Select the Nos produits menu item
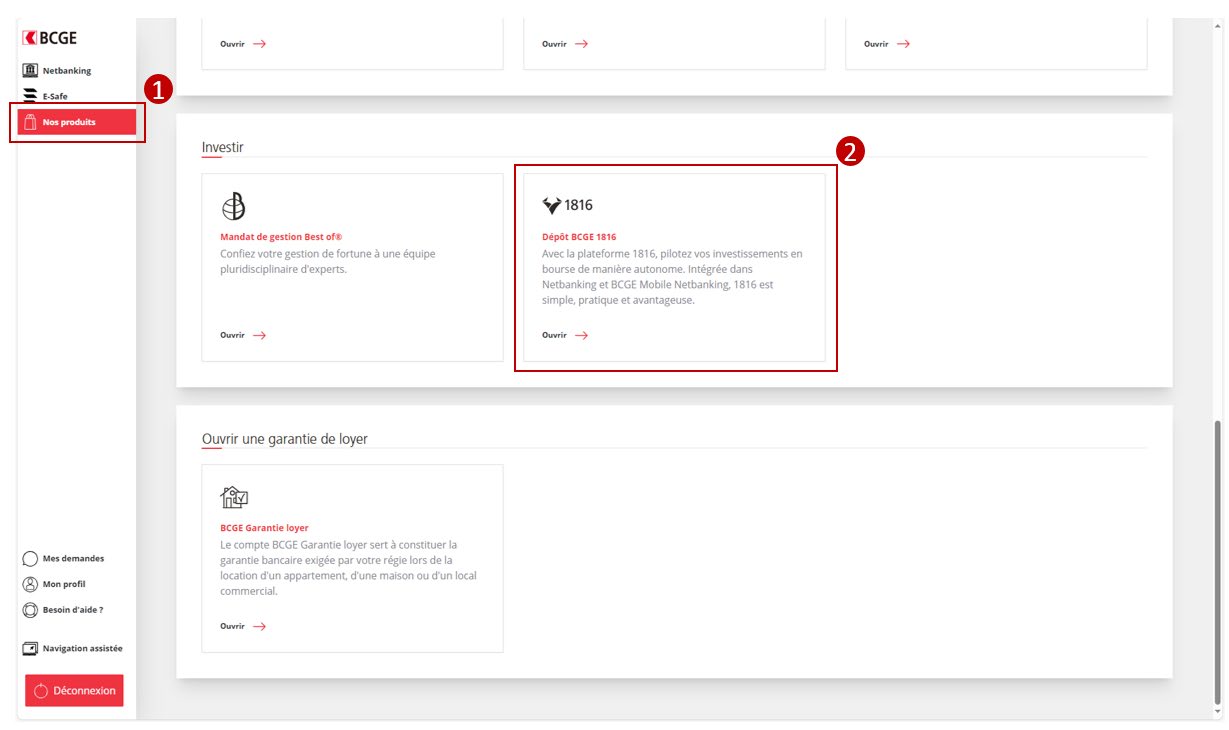Image resolution: width=1229 pixels, height=730 pixels. (76, 122)
